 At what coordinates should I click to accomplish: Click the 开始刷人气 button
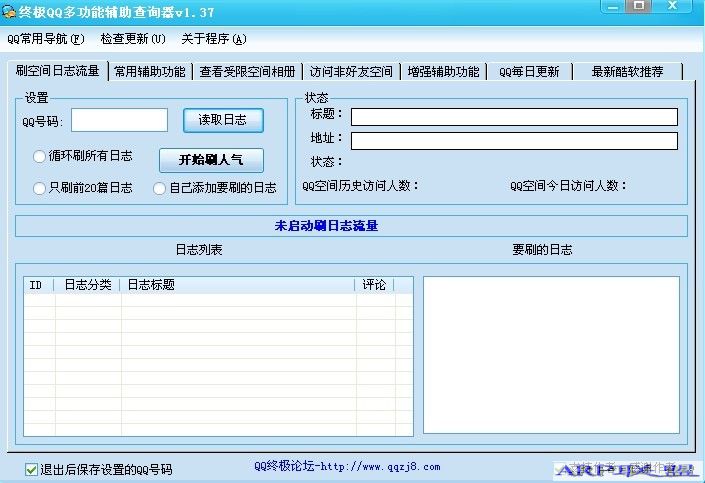[x=211, y=160]
